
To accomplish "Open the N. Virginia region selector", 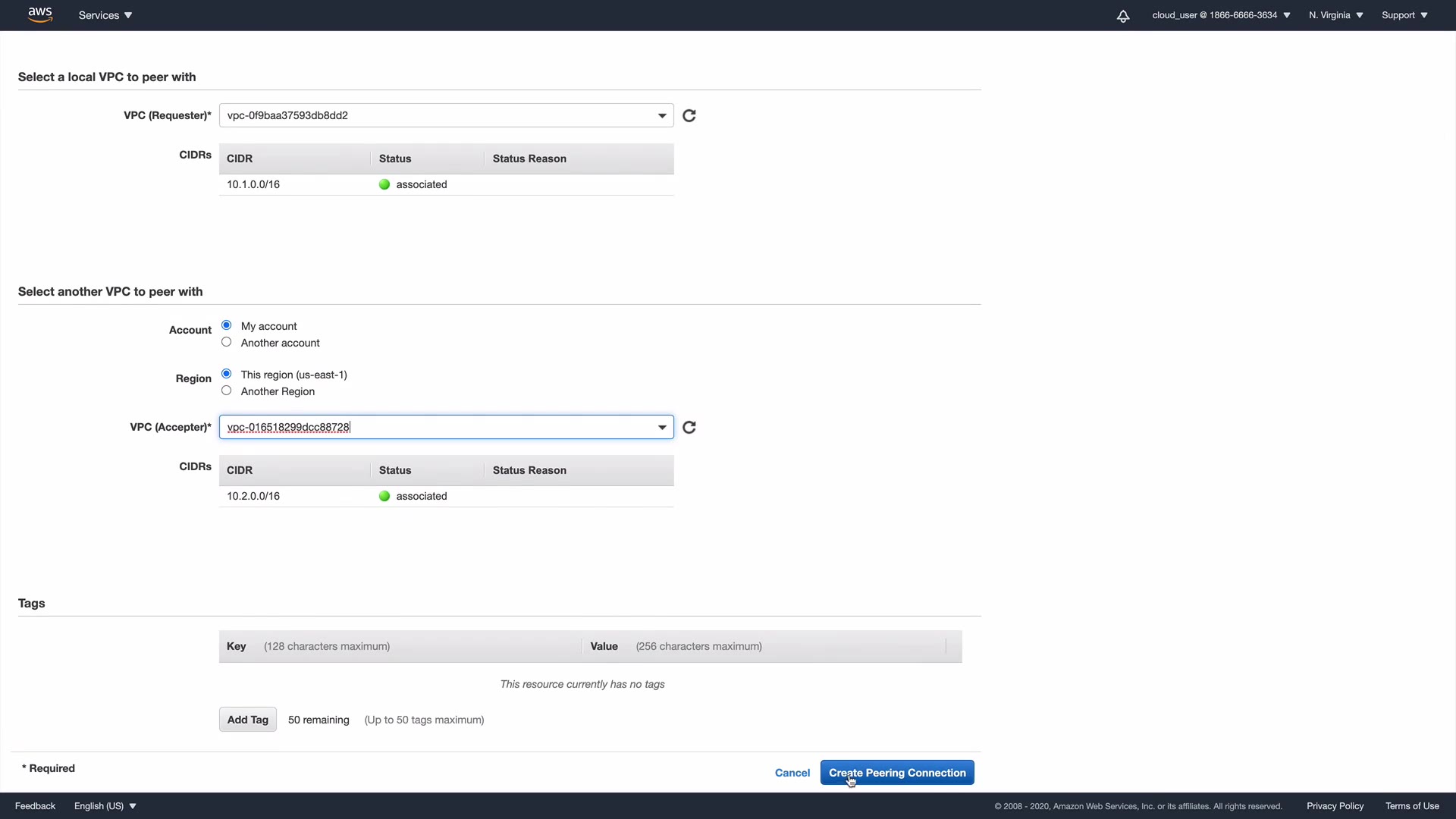I will point(1335,15).
